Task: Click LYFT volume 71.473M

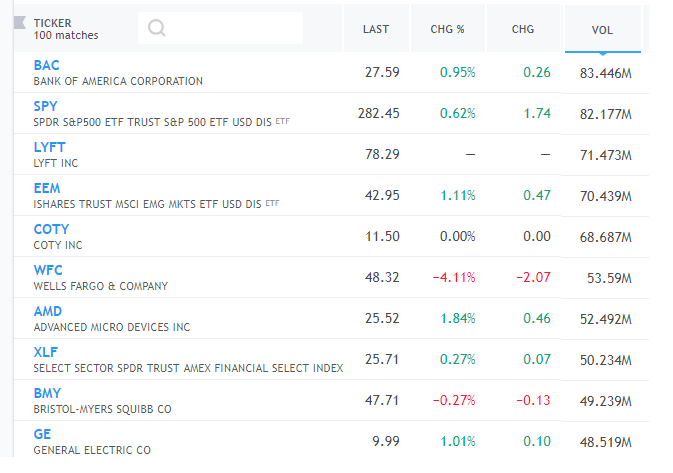Action: (606, 155)
